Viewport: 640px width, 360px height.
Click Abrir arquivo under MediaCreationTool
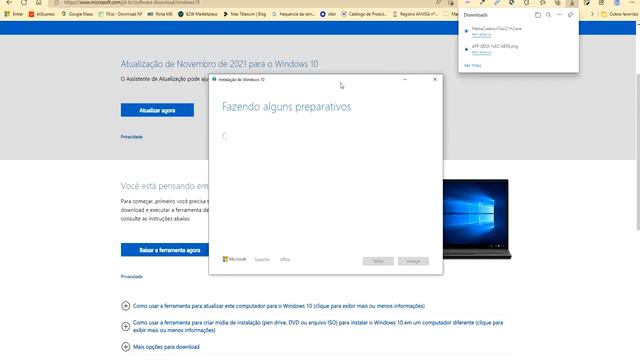pos(481,35)
